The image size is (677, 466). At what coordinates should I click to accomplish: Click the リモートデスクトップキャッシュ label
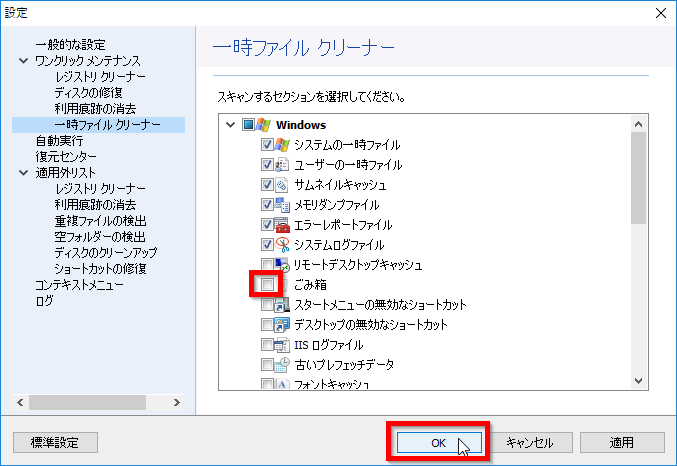358,265
